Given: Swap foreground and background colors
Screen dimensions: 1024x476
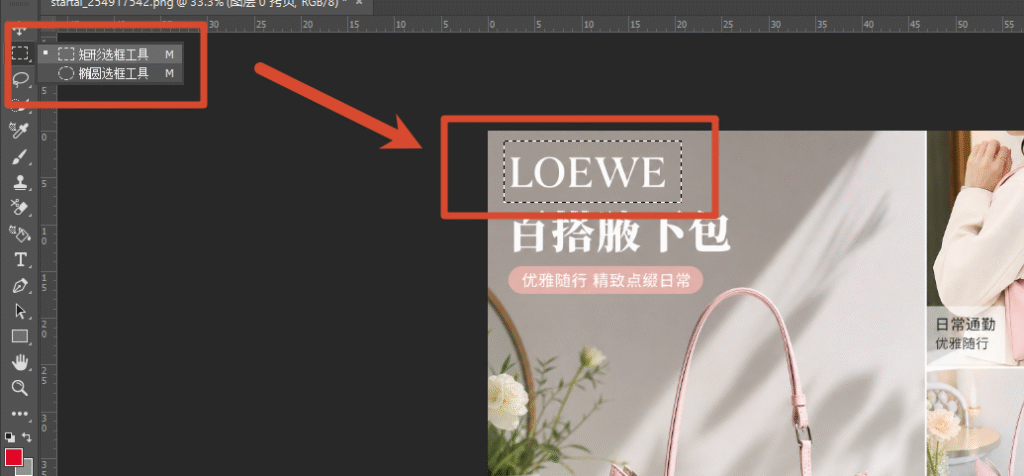Looking at the screenshot, I should (27, 437).
